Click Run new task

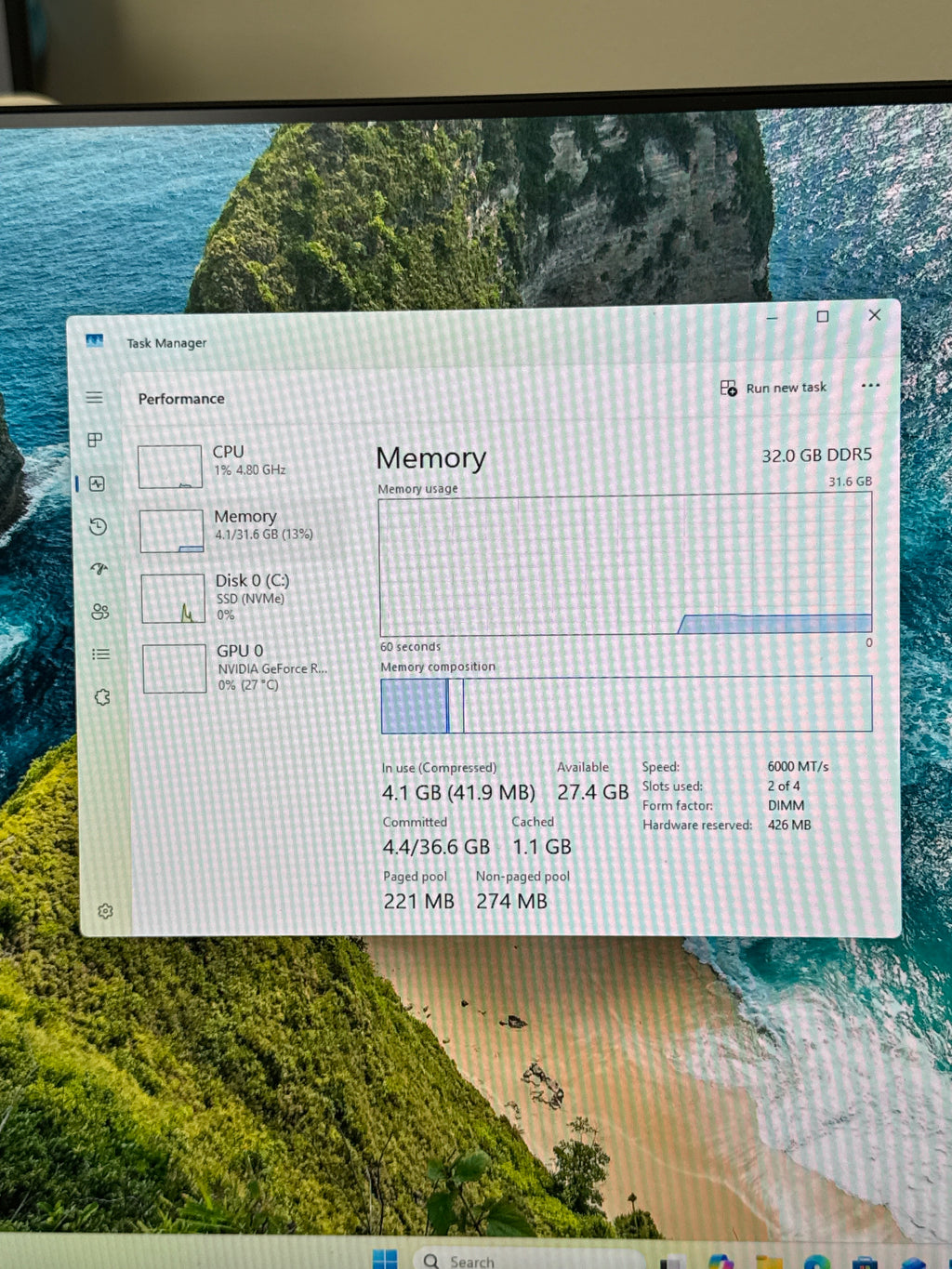(773, 388)
